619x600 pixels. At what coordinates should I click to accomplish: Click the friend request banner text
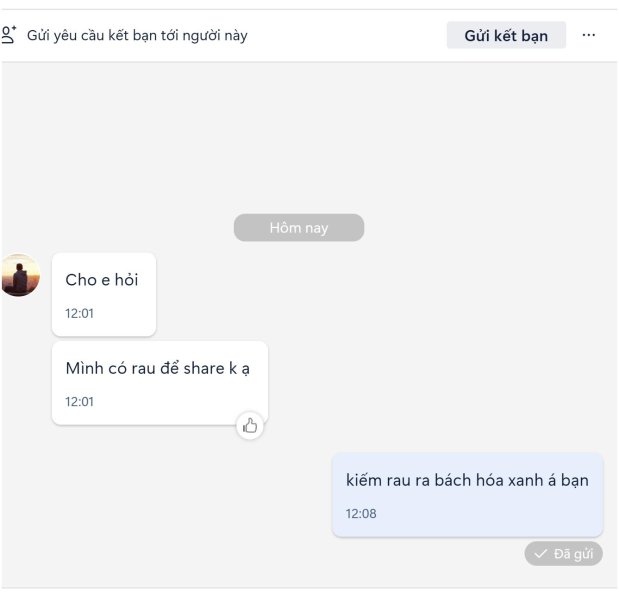pyautogui.click(x=137, y=36)
